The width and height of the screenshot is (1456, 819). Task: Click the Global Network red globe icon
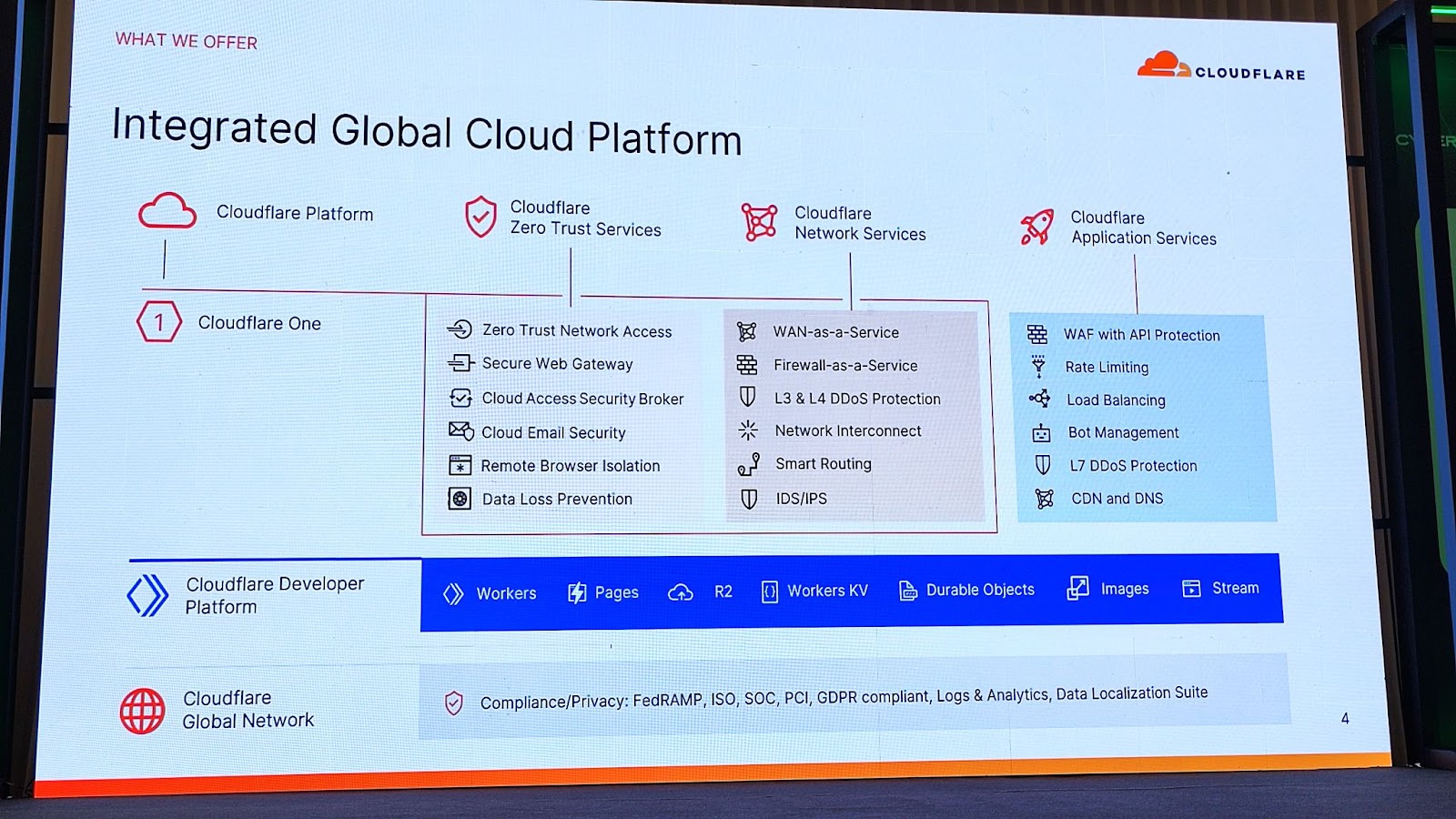[x=143, y=711]
